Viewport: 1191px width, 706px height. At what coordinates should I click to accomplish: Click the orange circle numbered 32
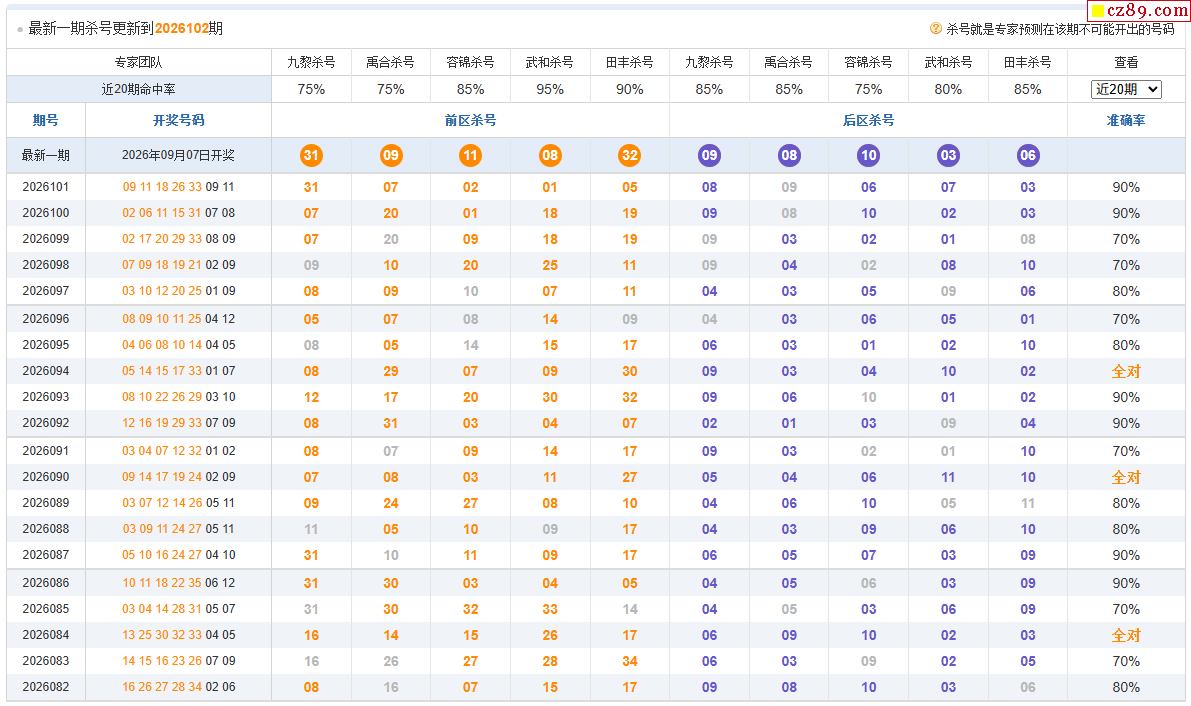[x=630, y=155]
